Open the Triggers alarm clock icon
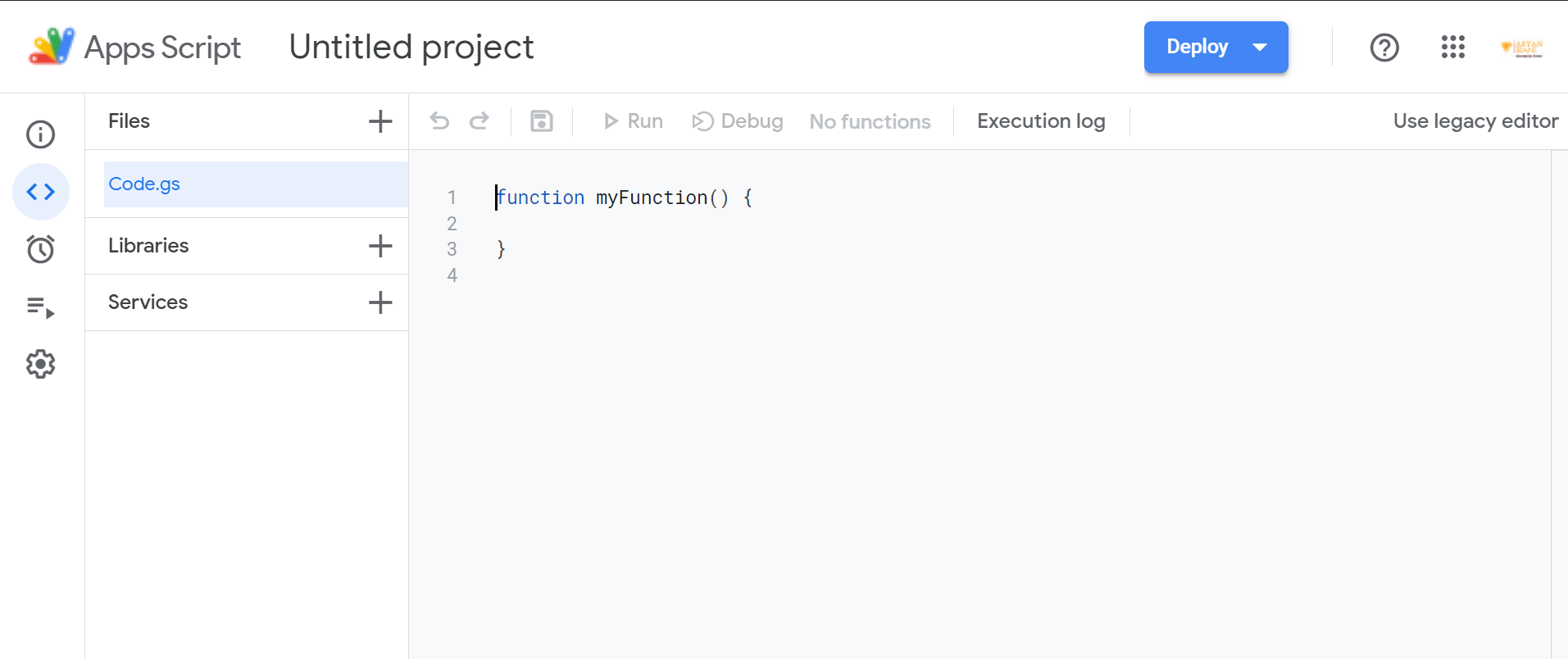This screenshot has width=1568, height=659. coord(40,249)
